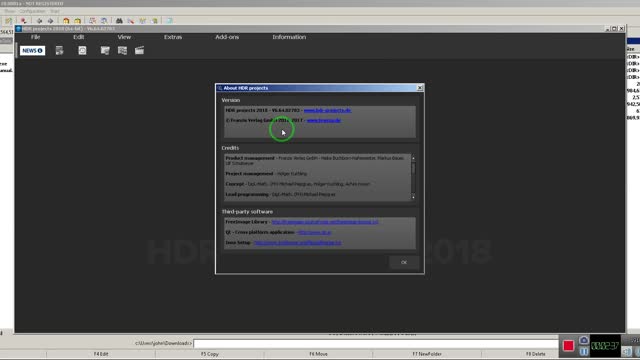The width and height of the screenshot is (640, 360).
Task: Click the left arrow icon in background toolbar
Action: [x=39, y=20]
